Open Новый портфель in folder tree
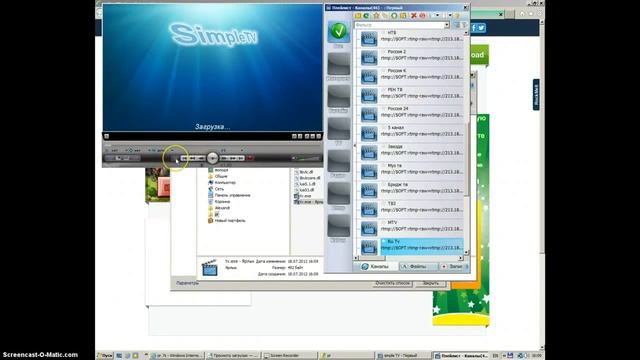This screenshot has width=640, height=360. [x=230, y=220]
